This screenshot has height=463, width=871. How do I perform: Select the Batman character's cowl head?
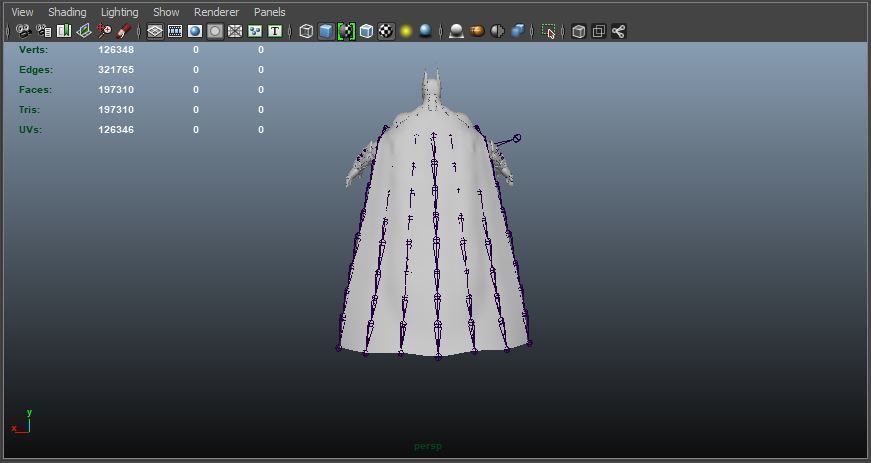coord(432,88)
